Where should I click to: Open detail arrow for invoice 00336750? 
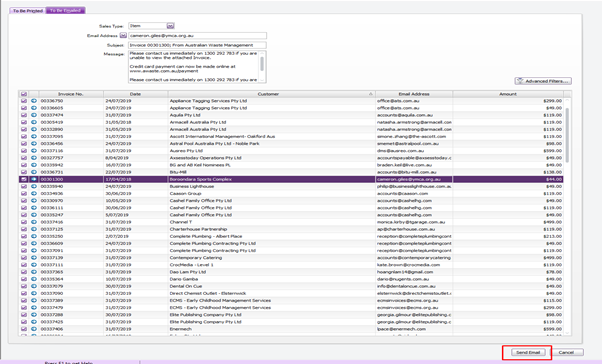click(x=34, y=101)
